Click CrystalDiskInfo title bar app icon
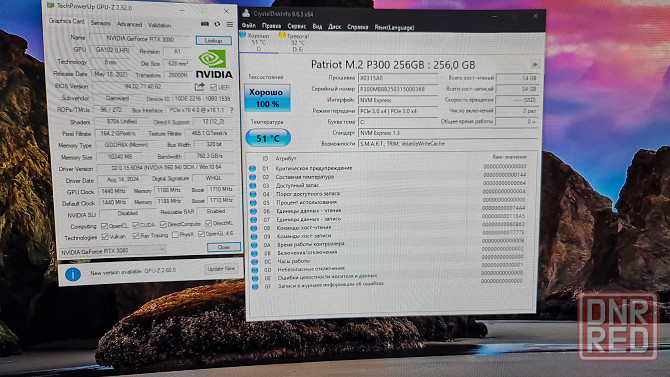 click(x=246, y=13)
